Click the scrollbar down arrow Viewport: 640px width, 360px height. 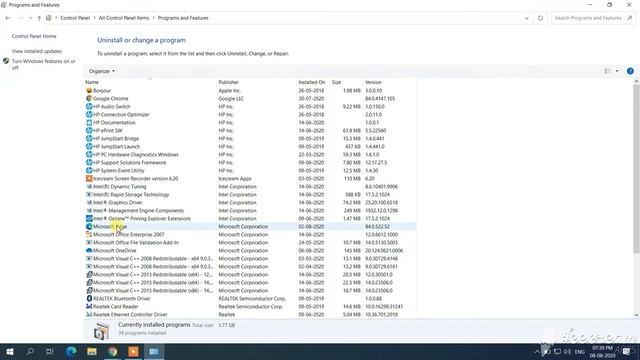[636, 315]
